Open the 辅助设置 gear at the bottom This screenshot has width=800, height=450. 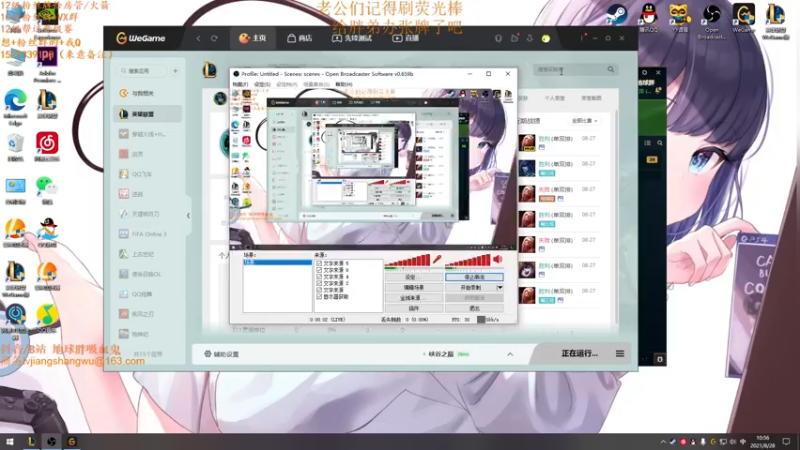click(x=208, y=354)
